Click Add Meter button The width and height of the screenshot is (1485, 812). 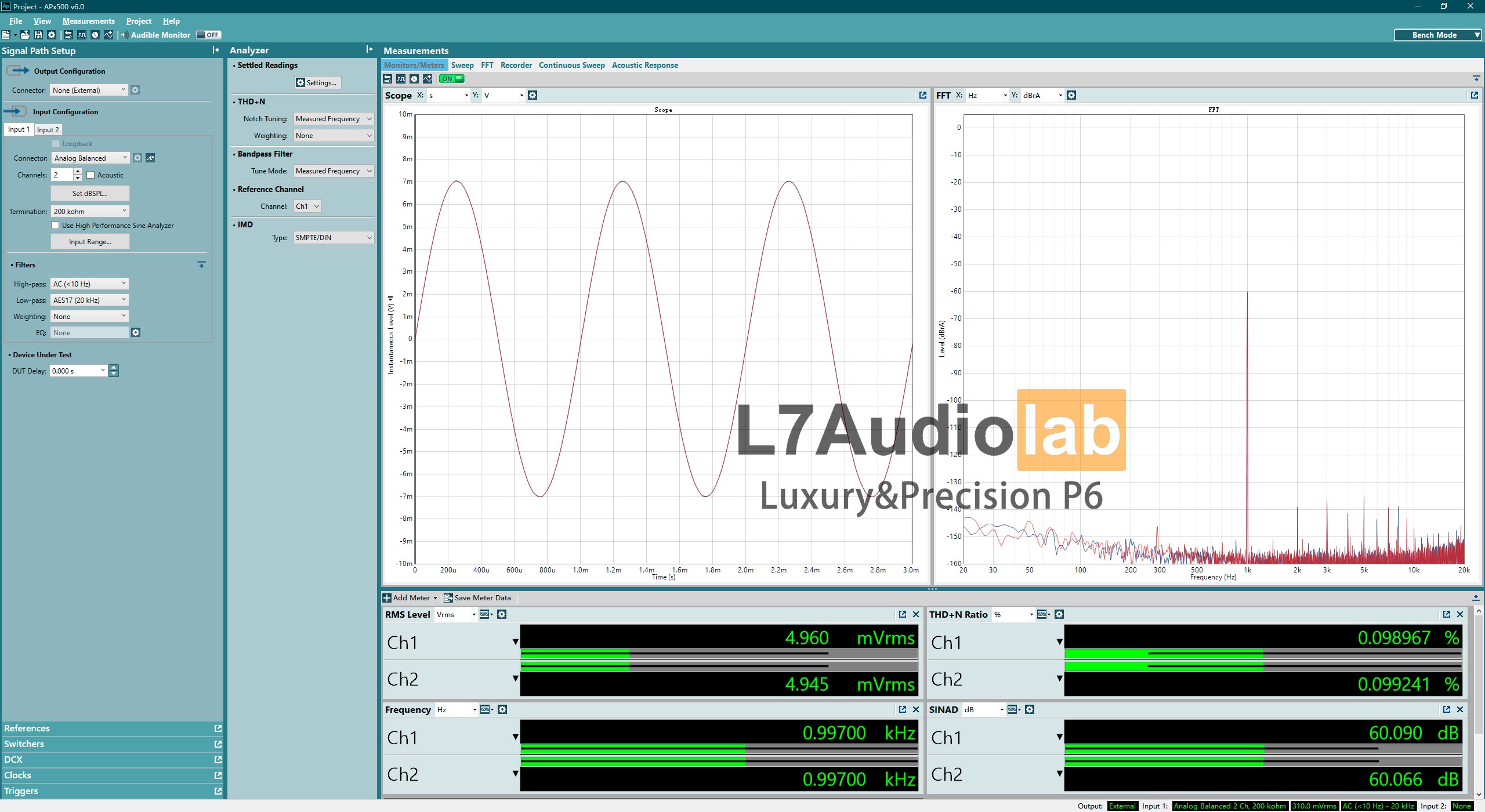410,597
